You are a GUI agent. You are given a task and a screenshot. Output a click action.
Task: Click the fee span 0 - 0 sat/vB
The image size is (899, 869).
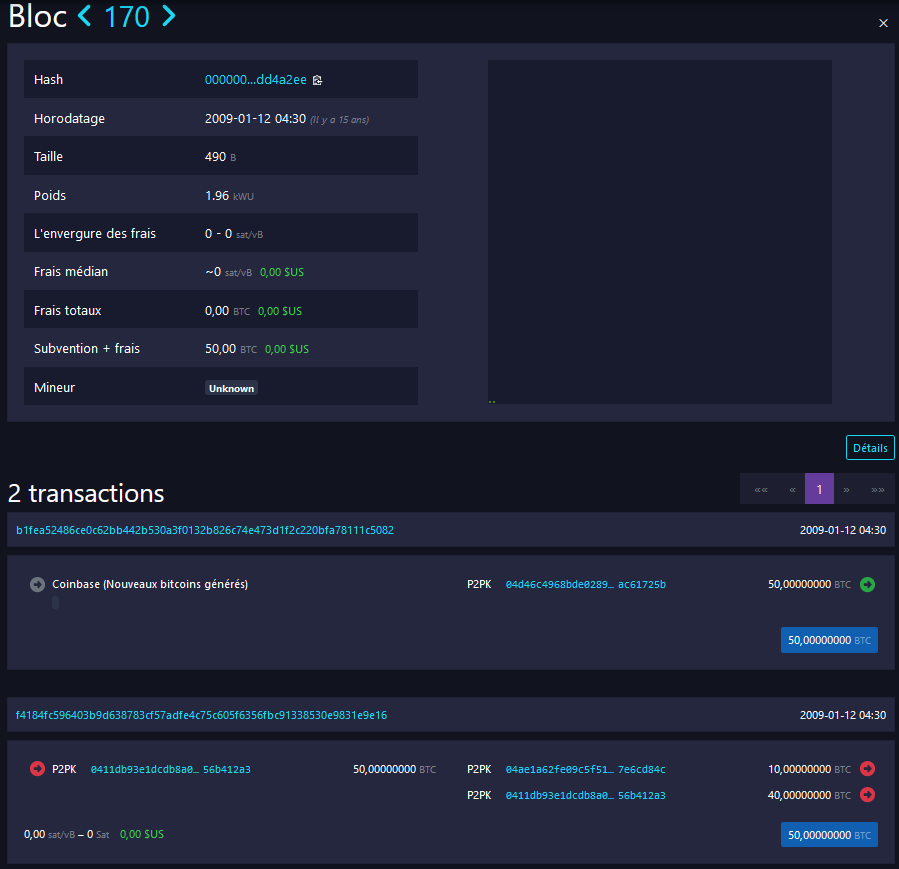234,234
